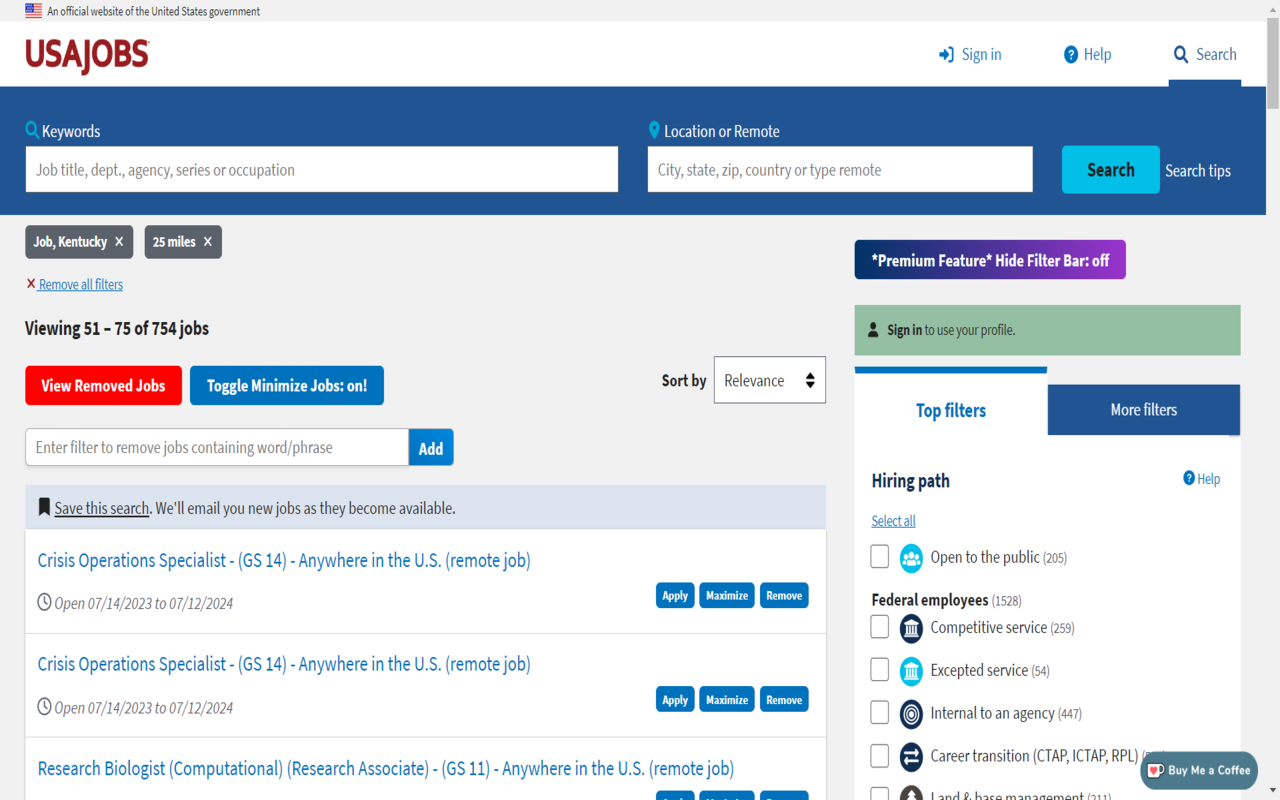Open the Search tab in the header navigation

(x=1205, y=55)
